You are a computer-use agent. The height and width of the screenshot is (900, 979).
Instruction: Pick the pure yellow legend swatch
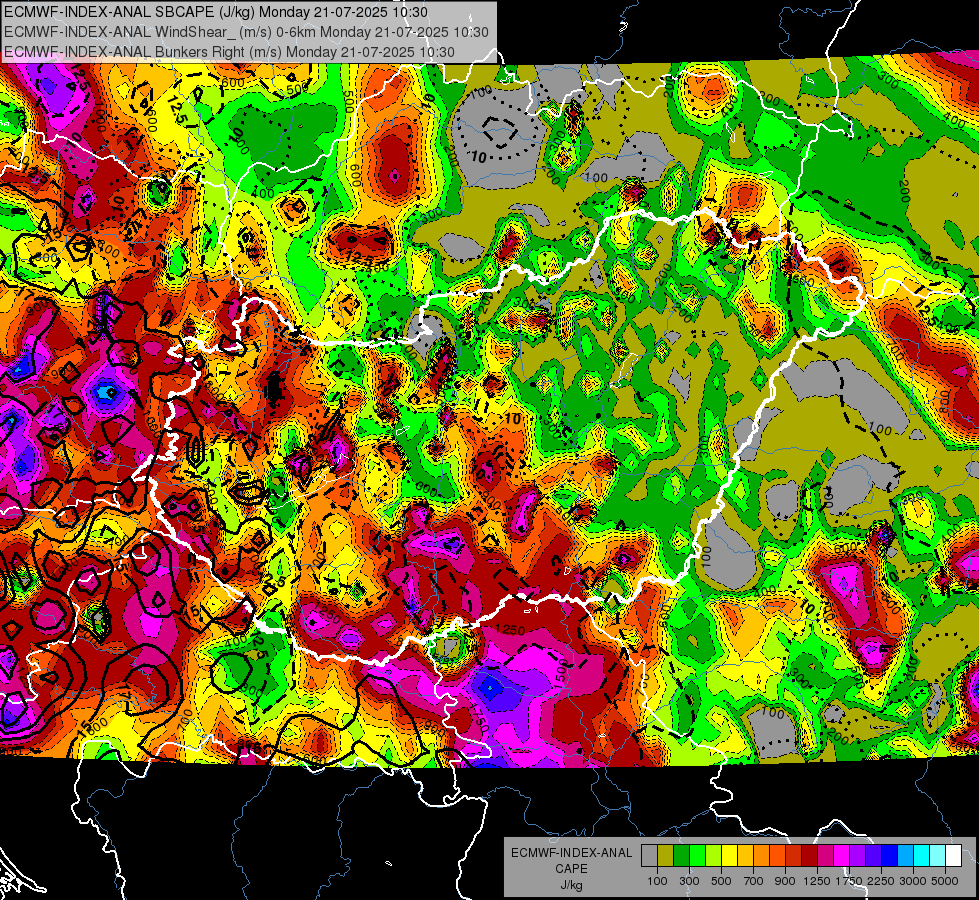coord(729,856)
